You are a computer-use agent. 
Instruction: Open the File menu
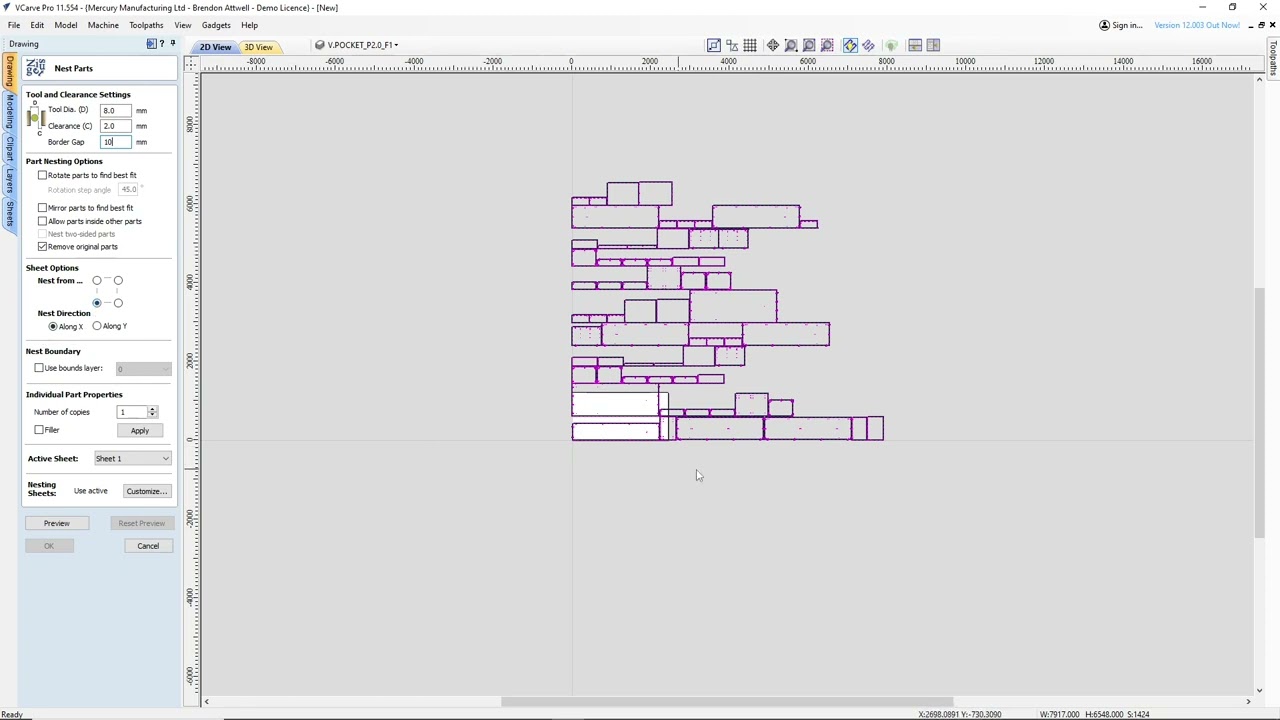(x=14, y=25)
